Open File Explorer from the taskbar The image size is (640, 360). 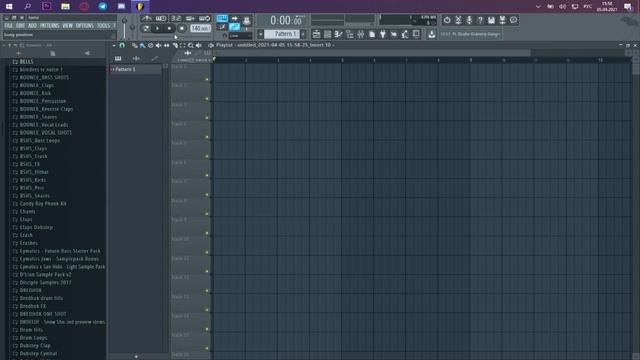(x=65, y=6)
